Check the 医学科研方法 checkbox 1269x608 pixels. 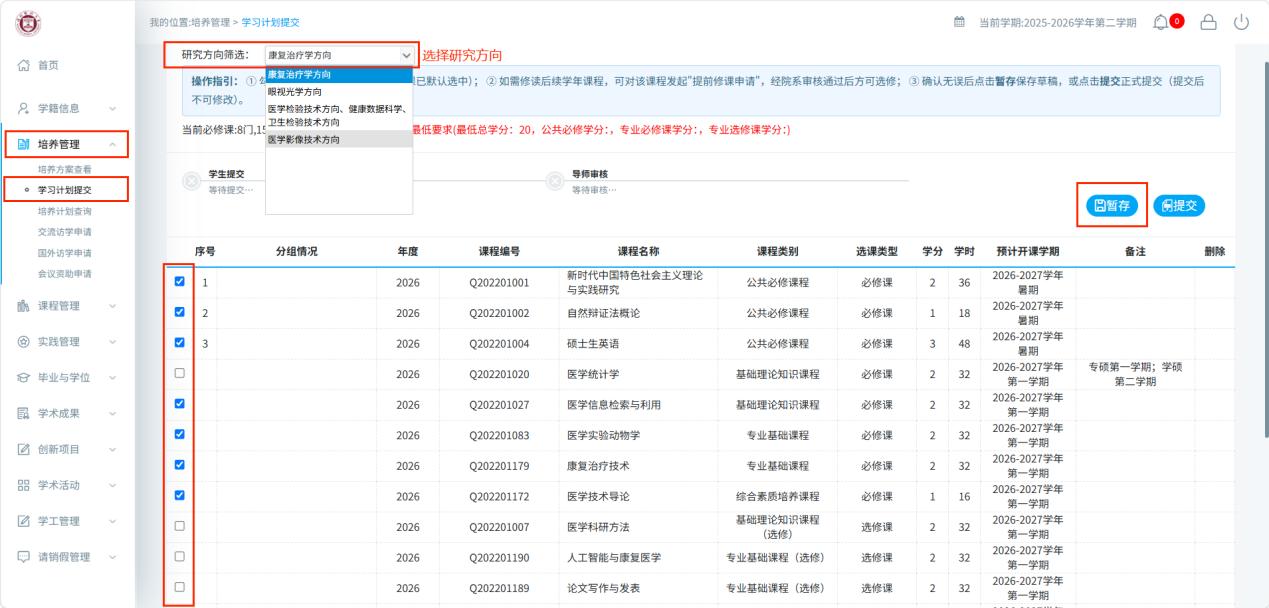click(x=179, y=525)
